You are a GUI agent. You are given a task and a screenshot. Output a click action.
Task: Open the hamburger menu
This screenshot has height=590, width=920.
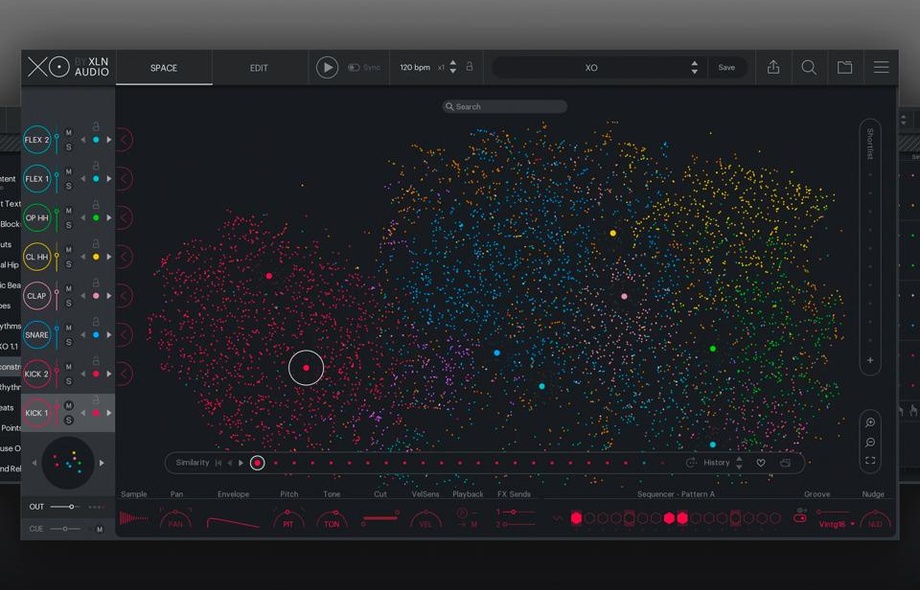(881, 68)
